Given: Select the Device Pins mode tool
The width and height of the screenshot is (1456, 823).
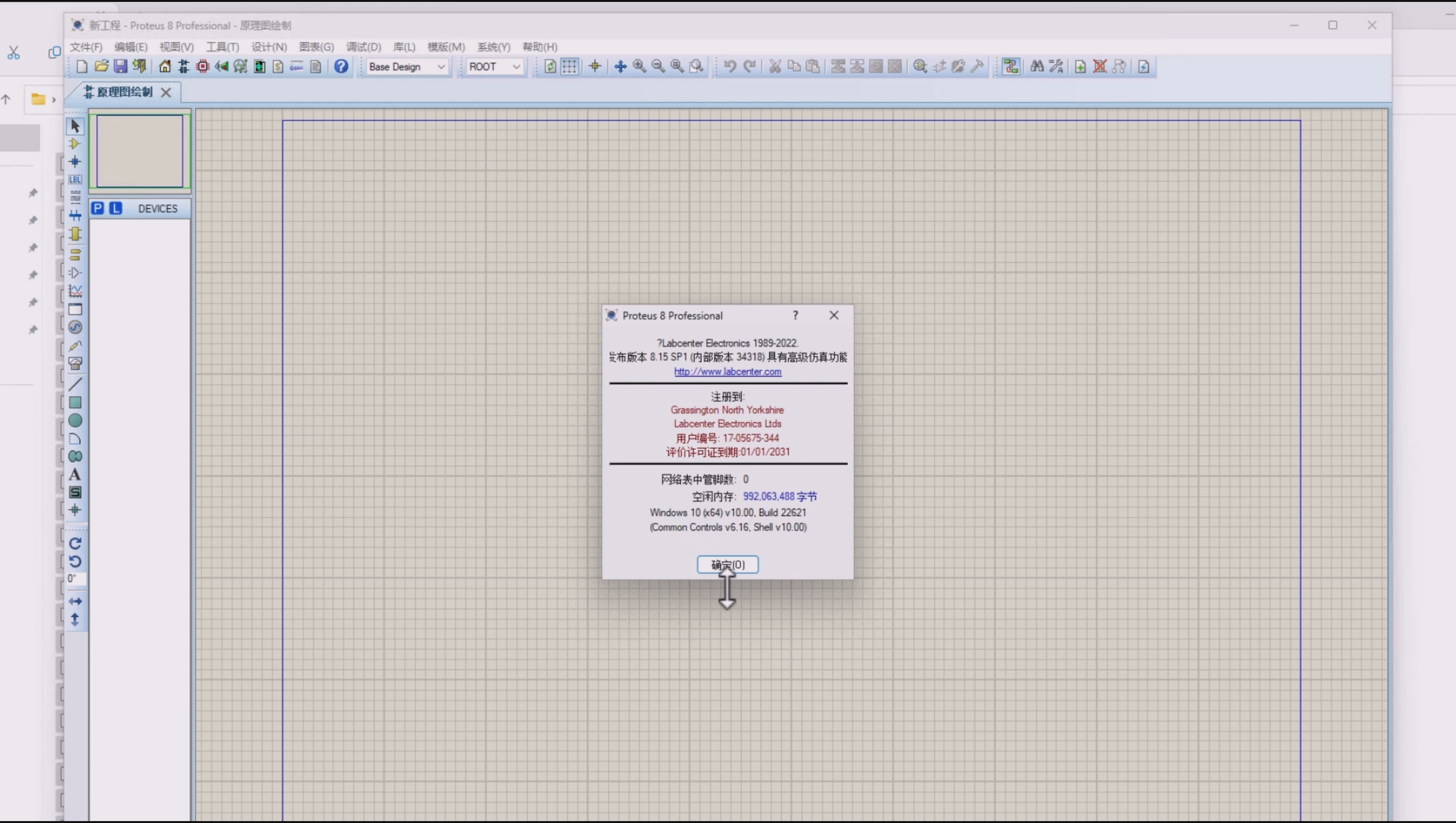Looking at the screenshot, I should click(75, 273).
